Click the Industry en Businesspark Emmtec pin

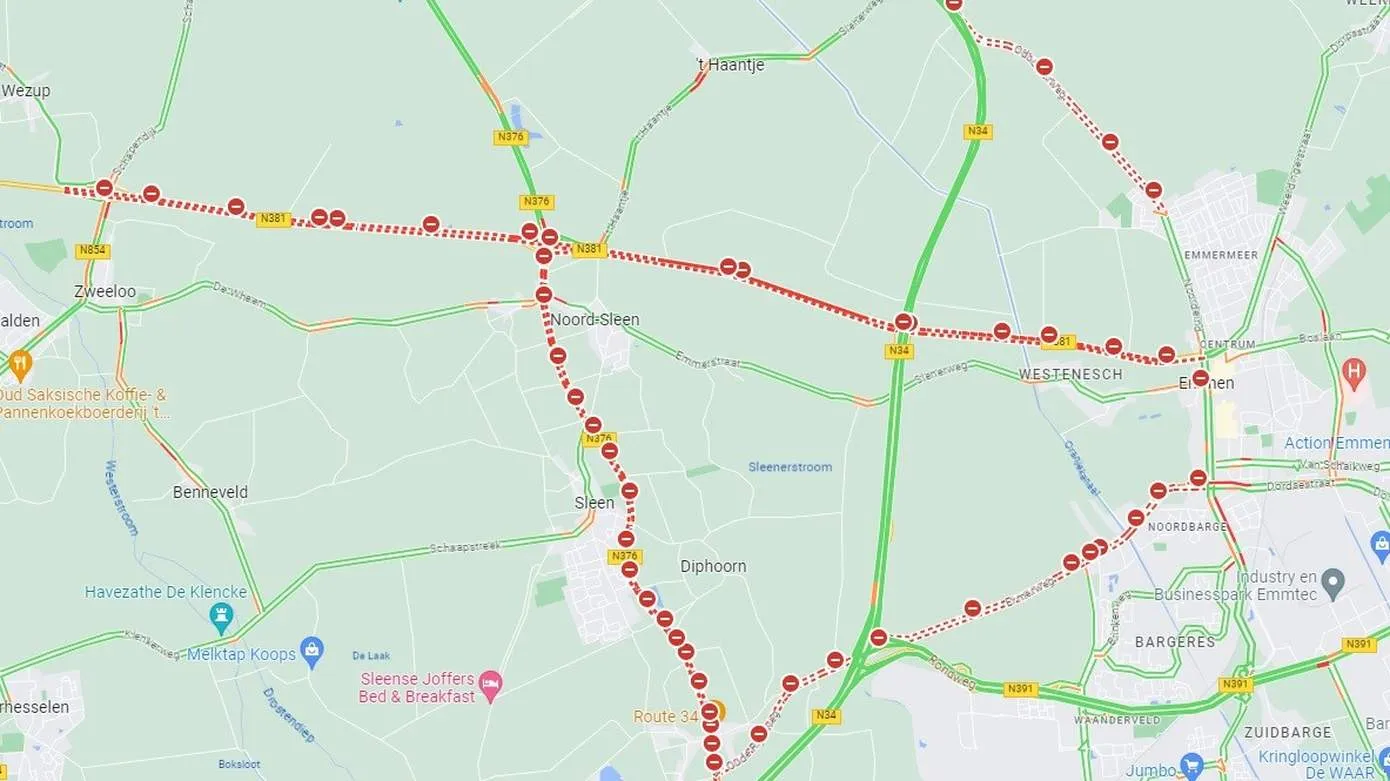1332,581
